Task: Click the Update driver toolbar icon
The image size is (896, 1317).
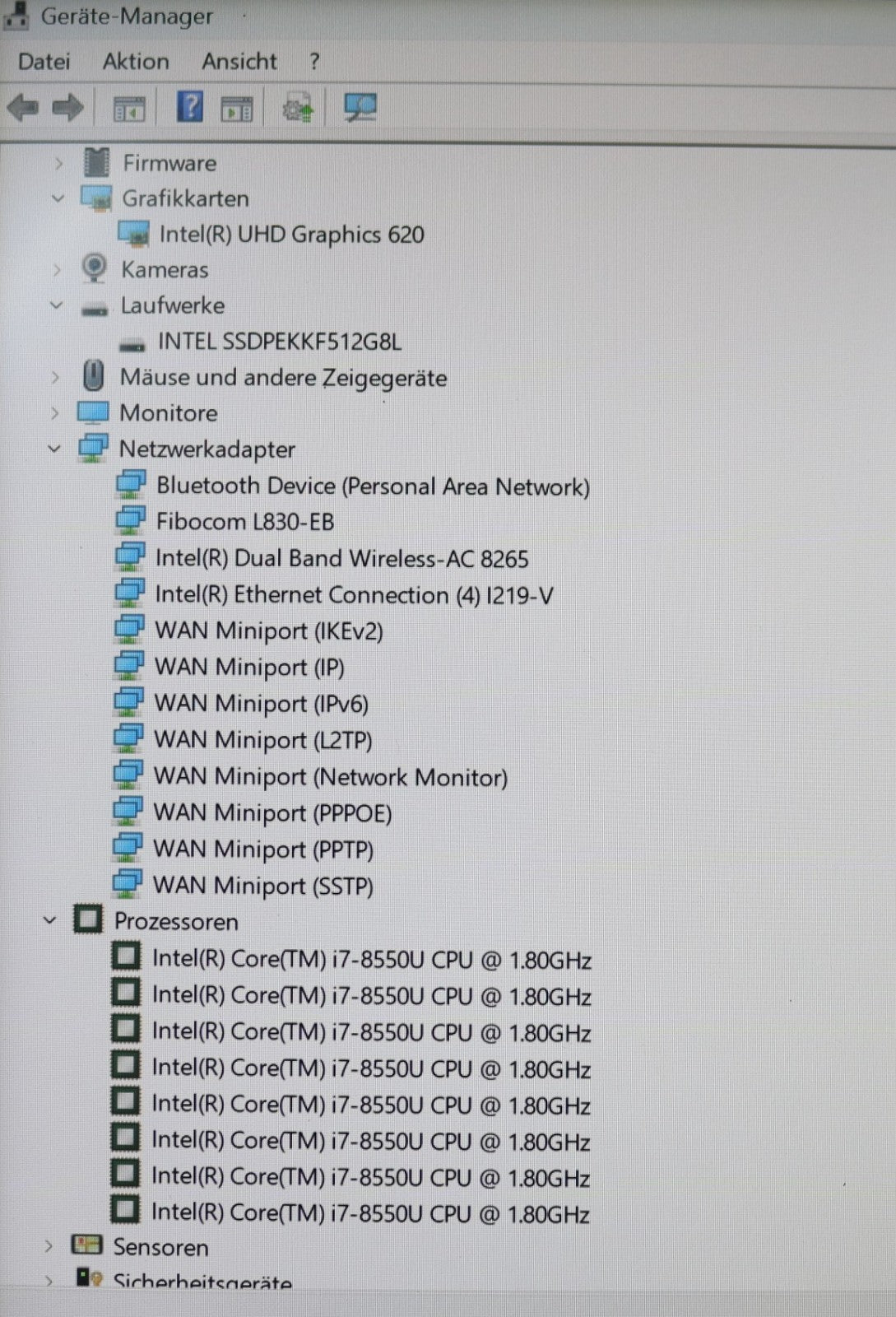Action: click(x=298, y=108)
